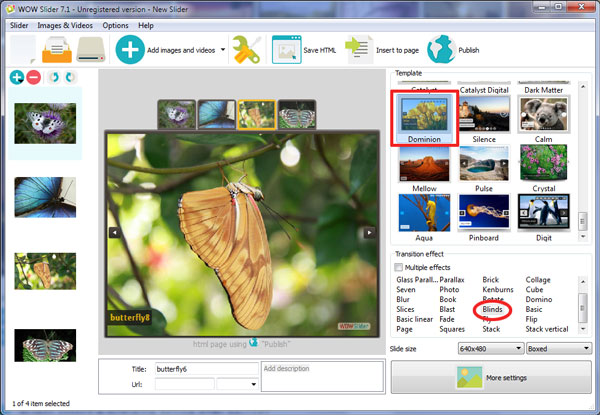Screen dimensions: 600x415
Task: Click the Title input field
Action: click(x=207, y=369)
